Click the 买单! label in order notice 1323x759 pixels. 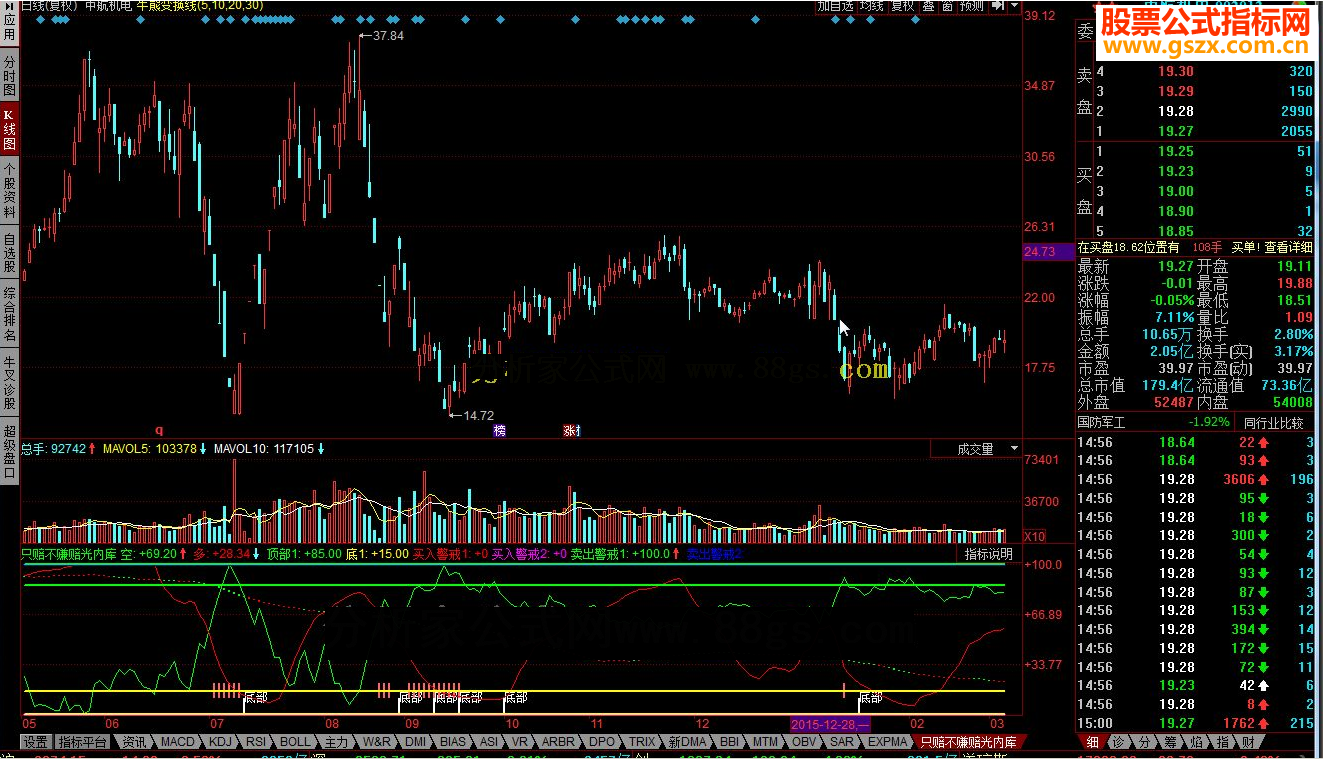pyautogui.click(x=1244, y=247)
